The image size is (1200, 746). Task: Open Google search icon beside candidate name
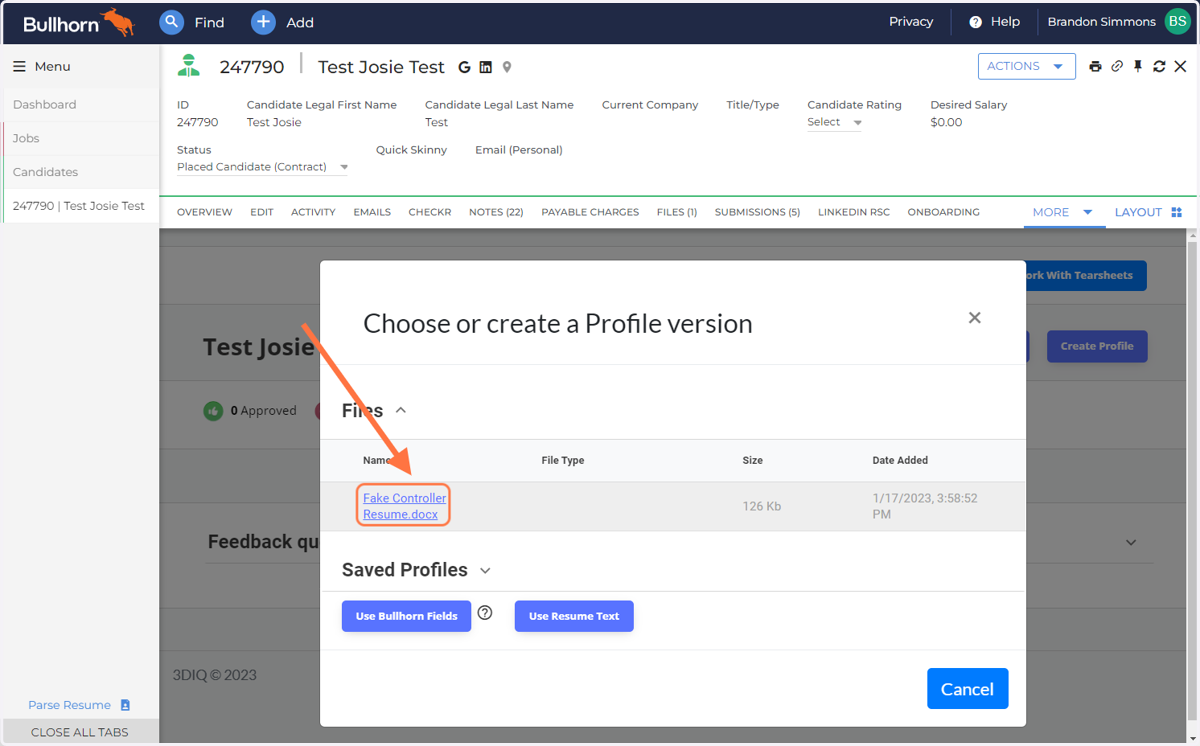(464, 67)
